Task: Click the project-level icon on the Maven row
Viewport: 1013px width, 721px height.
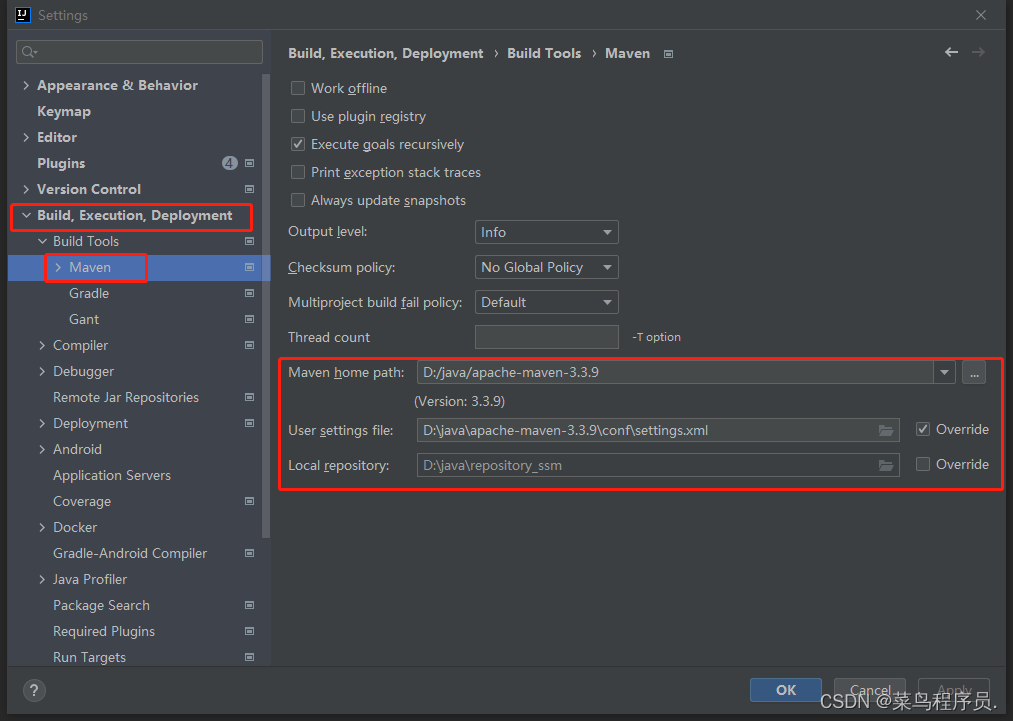Action: (x=249, y=267)
